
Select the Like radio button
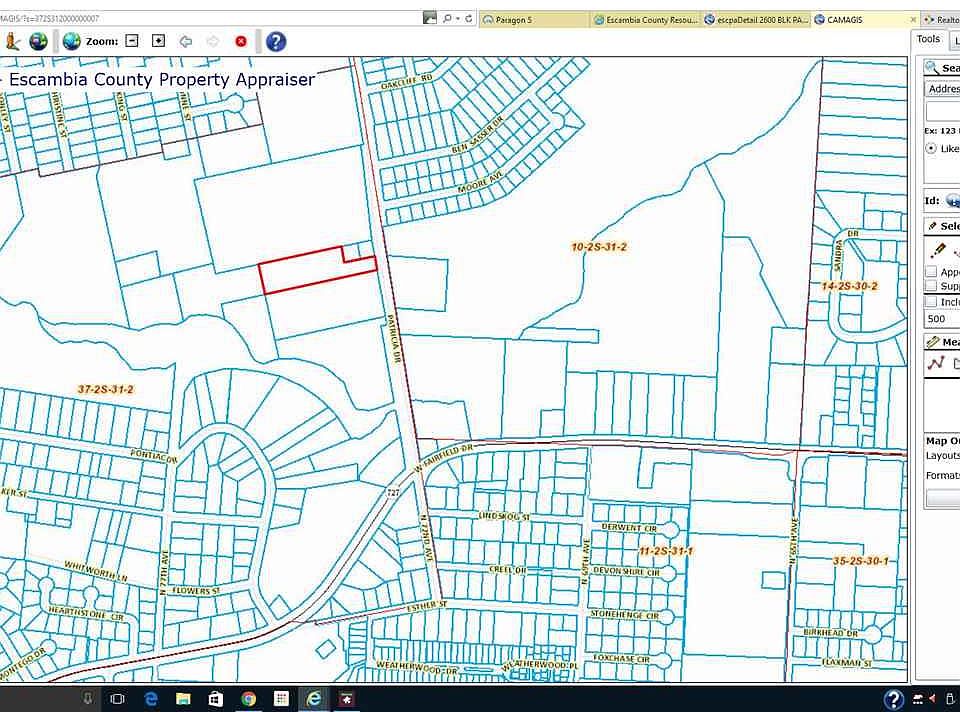point(931,148)
